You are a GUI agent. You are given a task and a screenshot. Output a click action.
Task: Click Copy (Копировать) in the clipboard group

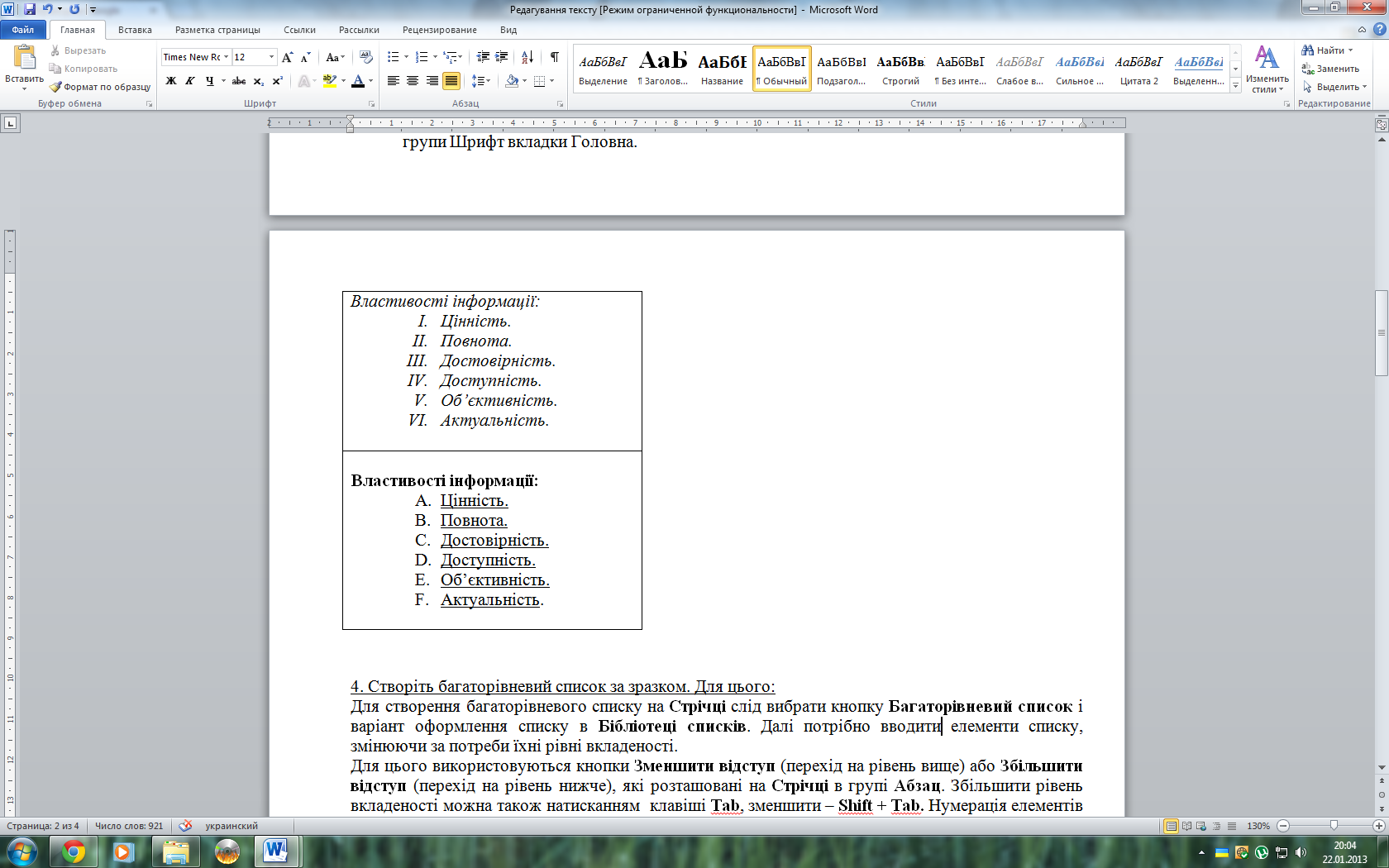[x=84, y=69]
